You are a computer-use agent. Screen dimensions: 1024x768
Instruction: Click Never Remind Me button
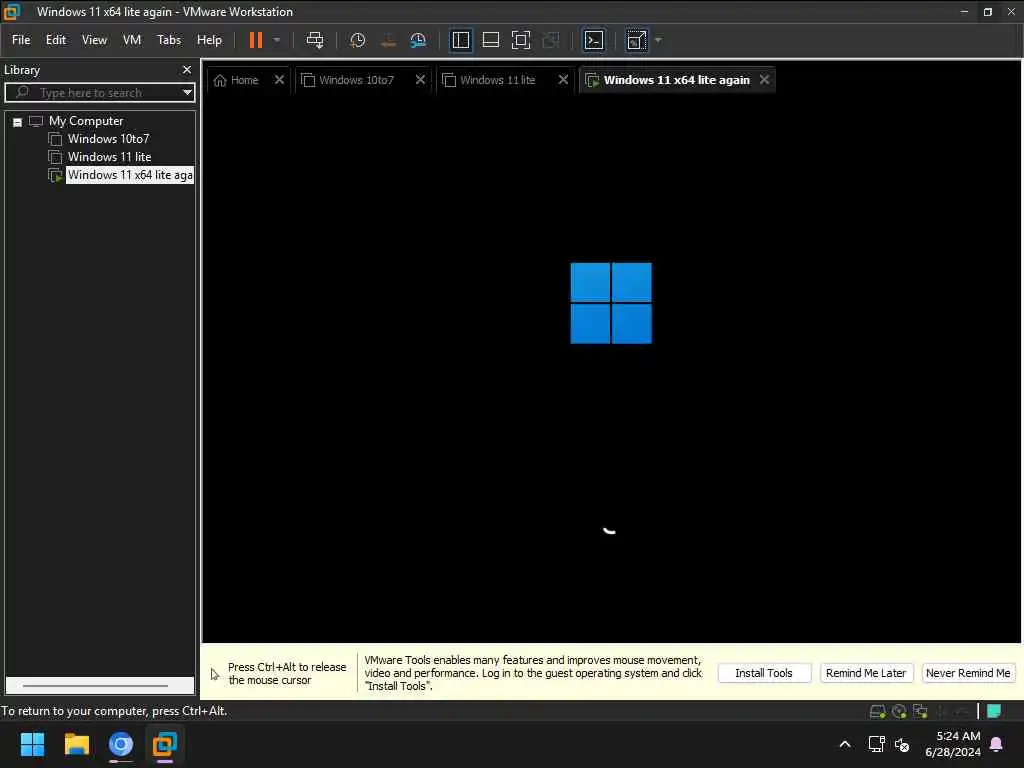point(968,673)
